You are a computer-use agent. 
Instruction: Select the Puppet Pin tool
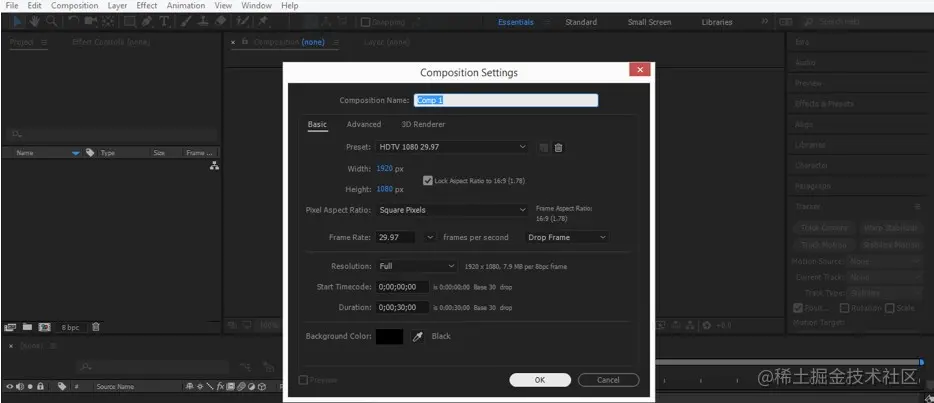tap(263, 21)
